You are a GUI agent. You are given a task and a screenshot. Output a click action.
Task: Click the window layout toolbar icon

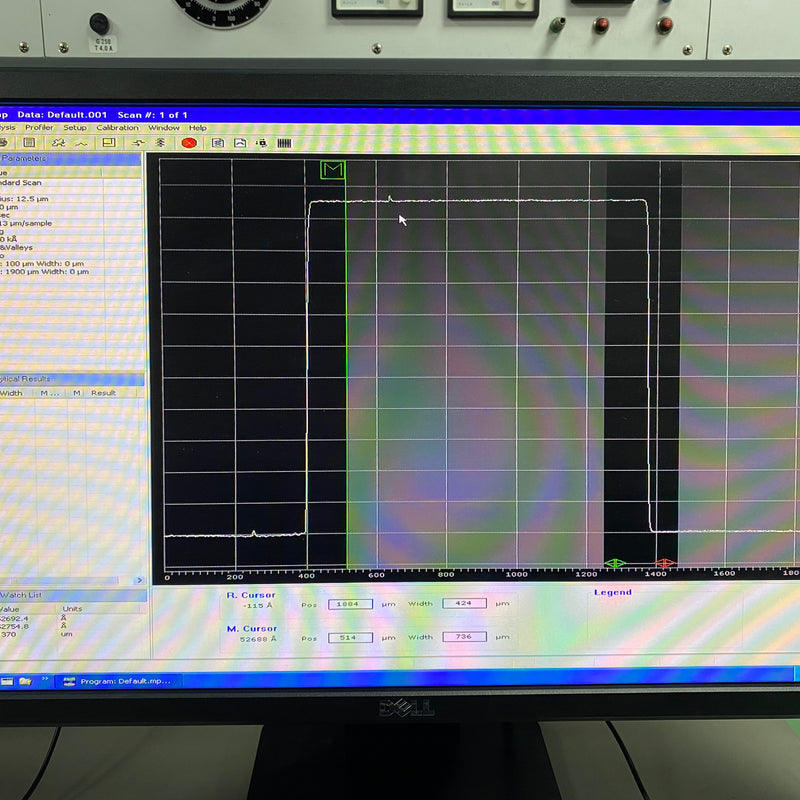point(109,143)
